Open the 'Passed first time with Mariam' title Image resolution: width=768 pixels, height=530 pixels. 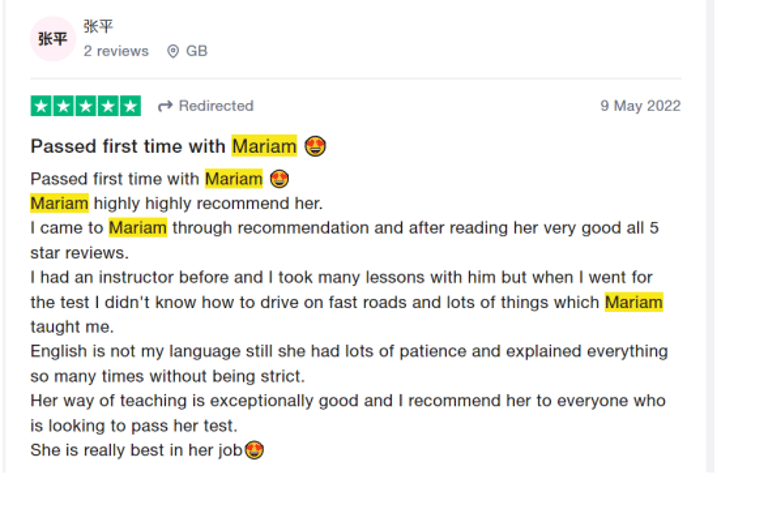coord(130,147)
